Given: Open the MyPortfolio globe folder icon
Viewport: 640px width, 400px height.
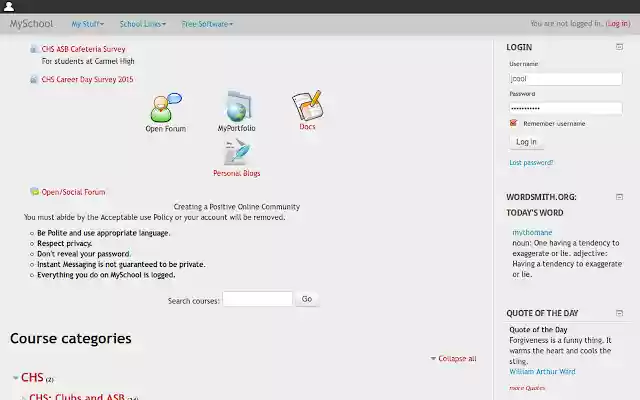Looking at the screenshot, I should 238,107.
